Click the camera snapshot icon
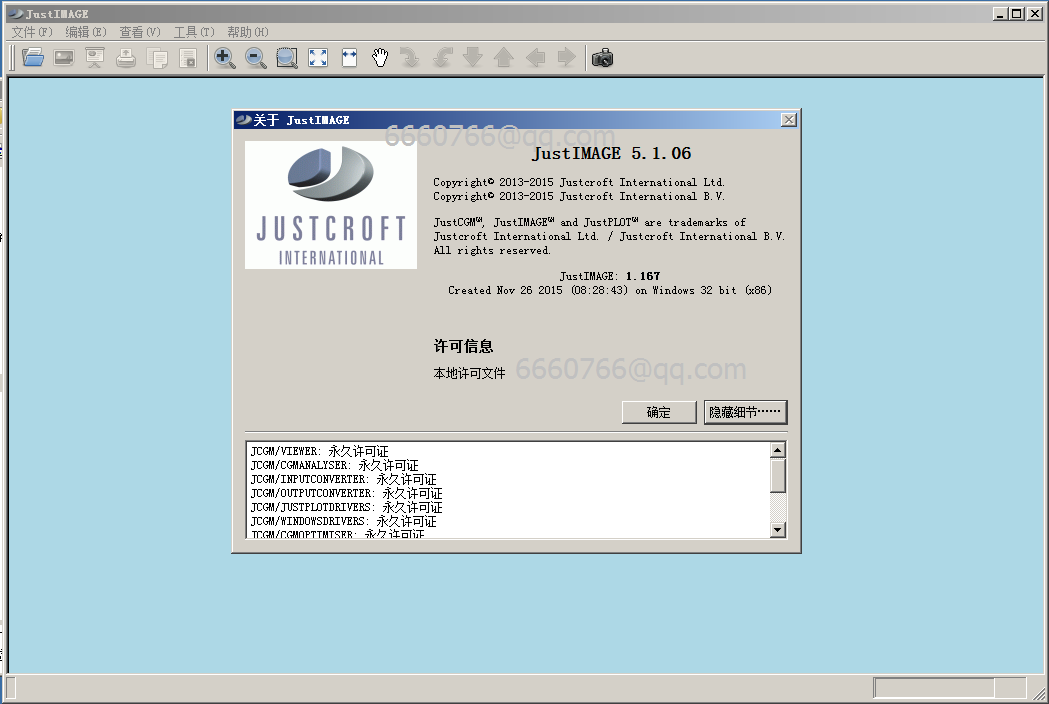 click(602, 58)
